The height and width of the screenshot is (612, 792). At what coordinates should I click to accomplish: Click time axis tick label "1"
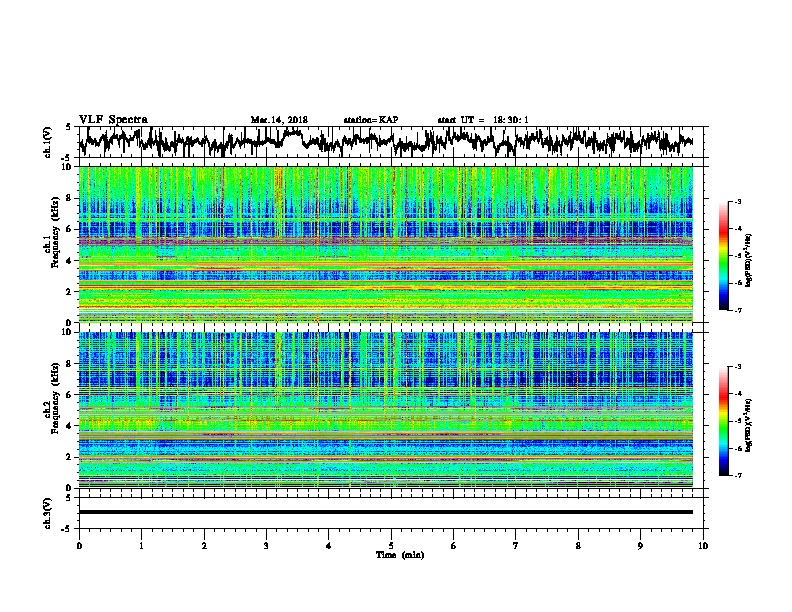coord(141,546)
